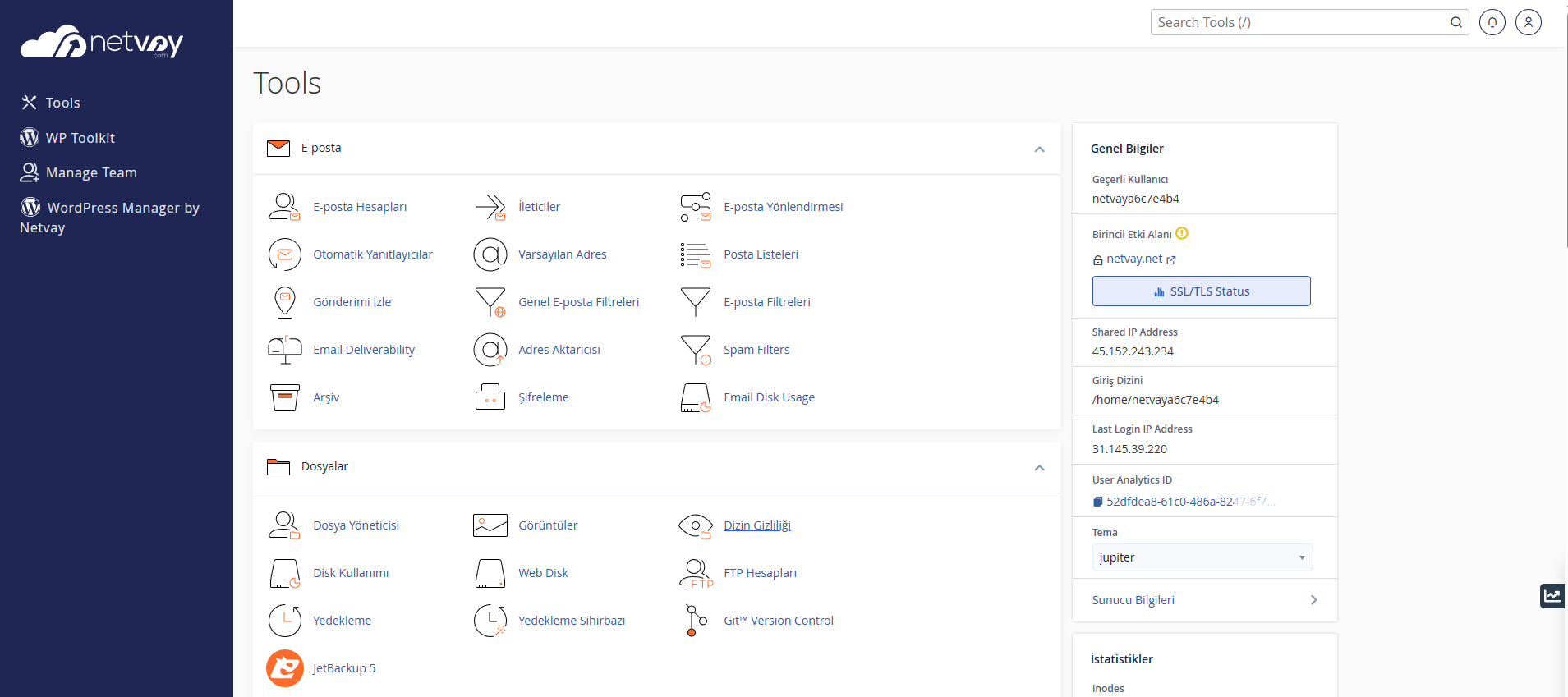This screenshot has width=1568, height=697.
Task: Open the Disk Kullanımı drive icon
Action: pyautogui.click(x=284, y=573)
